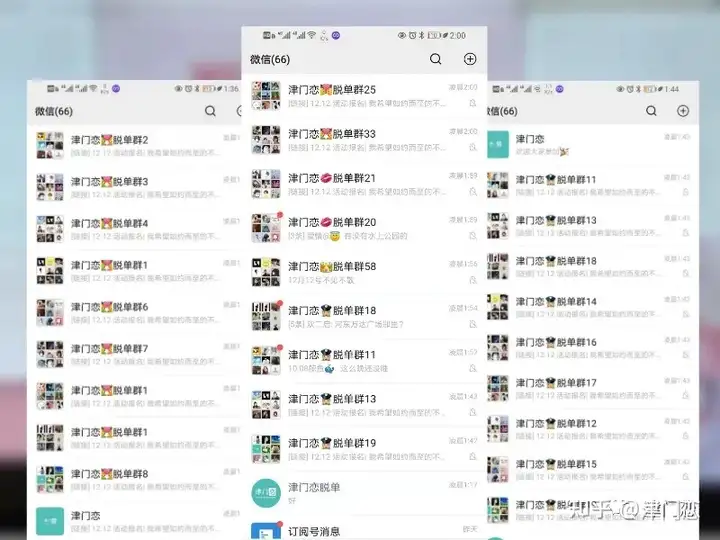The image size is (720, 540).
Task: Open the search icon in the left WeChat screen
Action: pyautogui.click(x=210, y=111)
